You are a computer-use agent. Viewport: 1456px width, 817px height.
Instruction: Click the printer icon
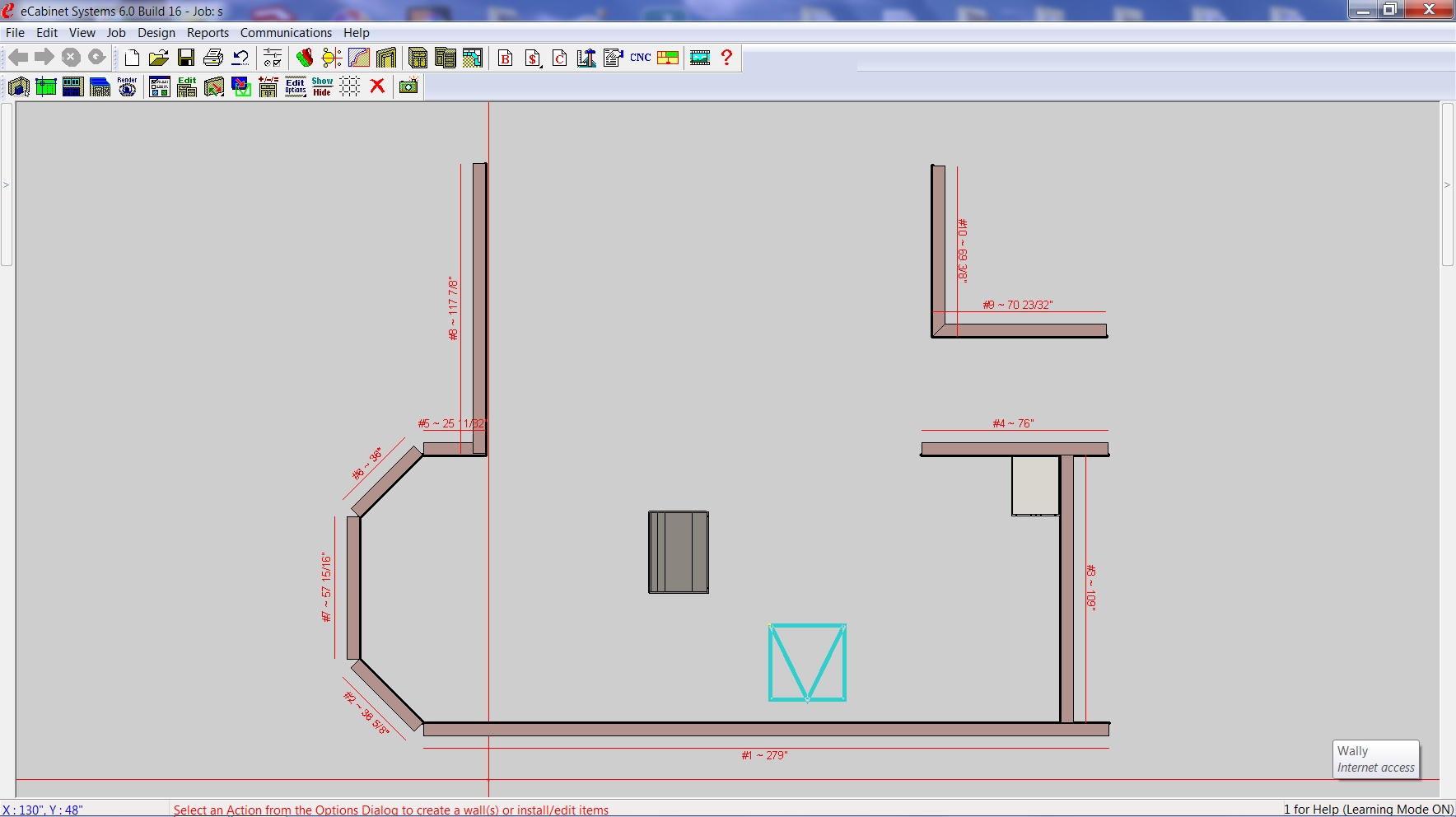213,58
